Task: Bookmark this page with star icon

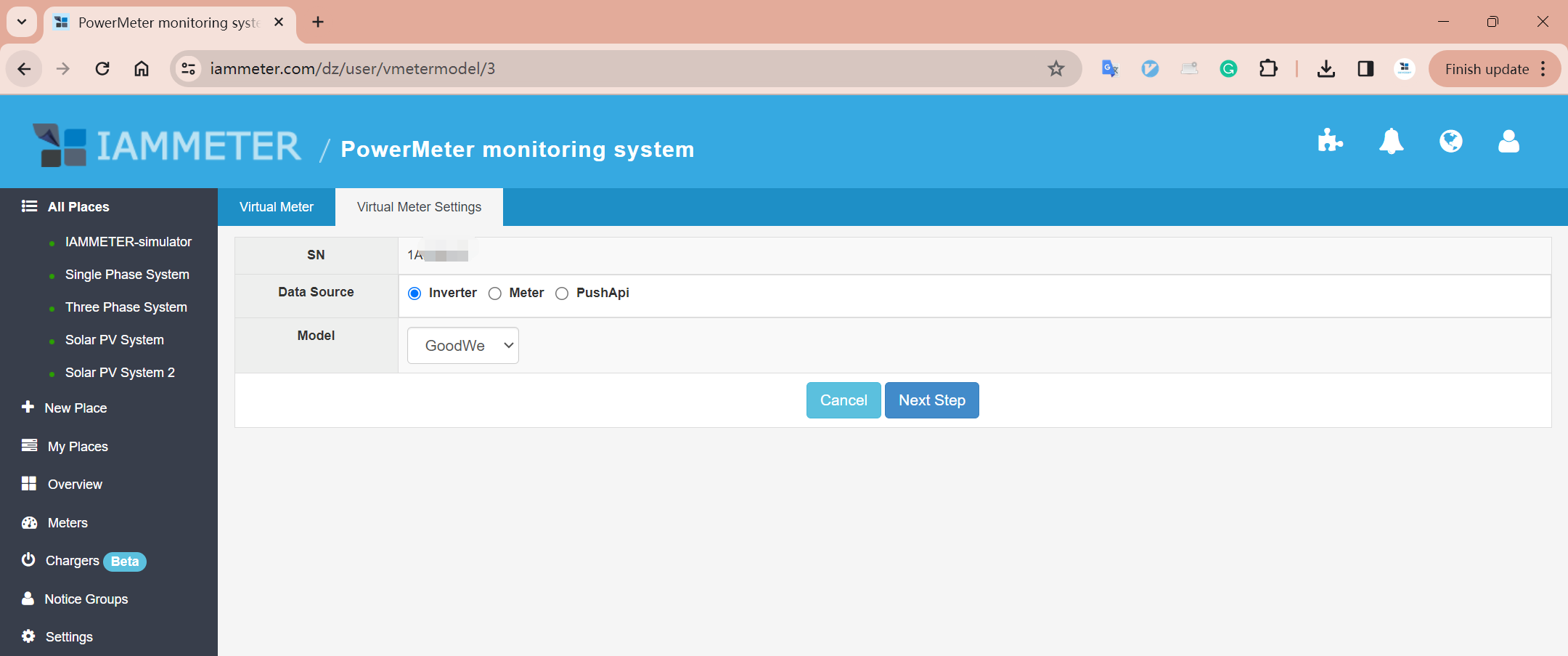Action: [1055, 69]
